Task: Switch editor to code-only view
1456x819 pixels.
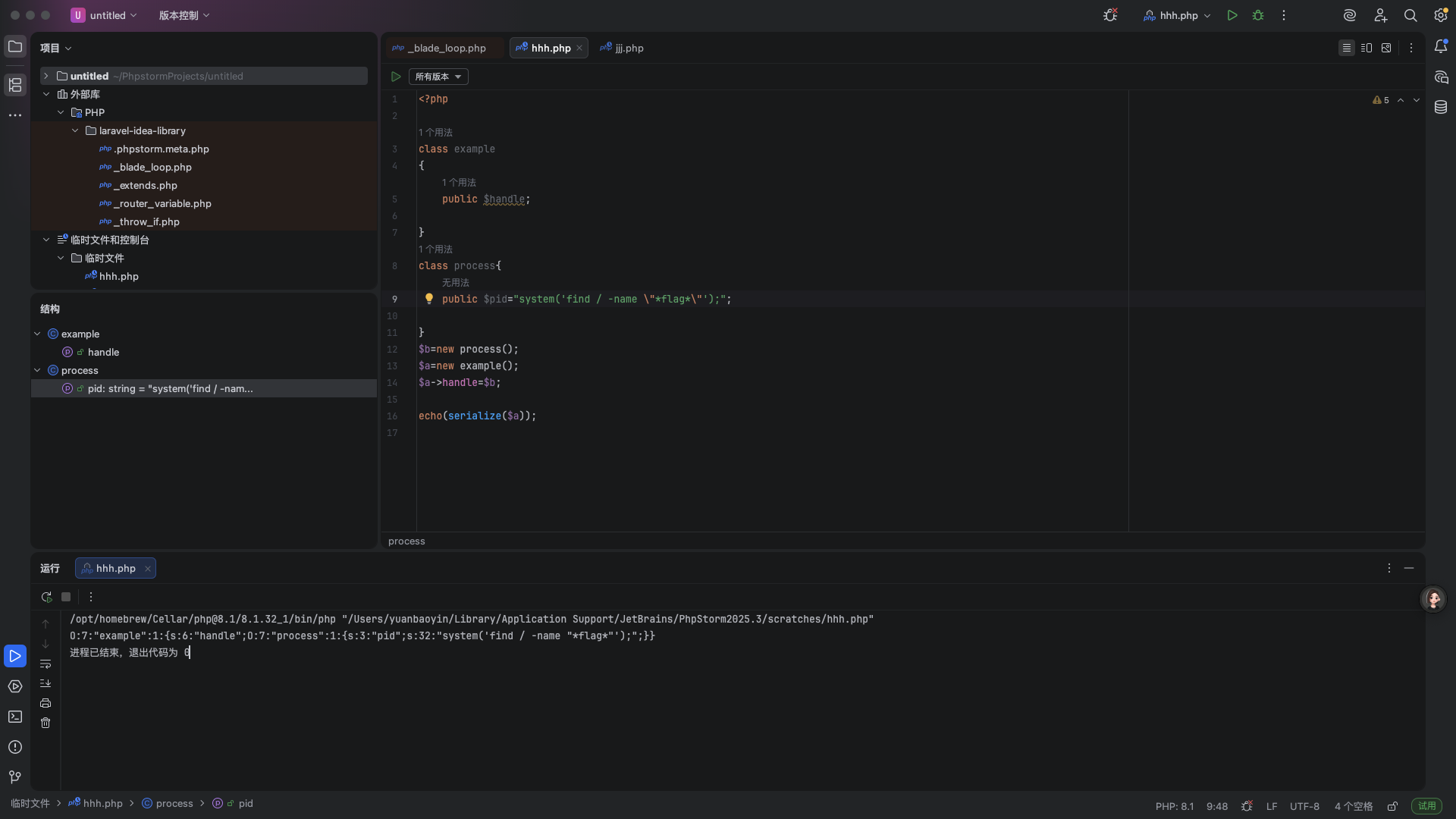Action: (1347, 48)
